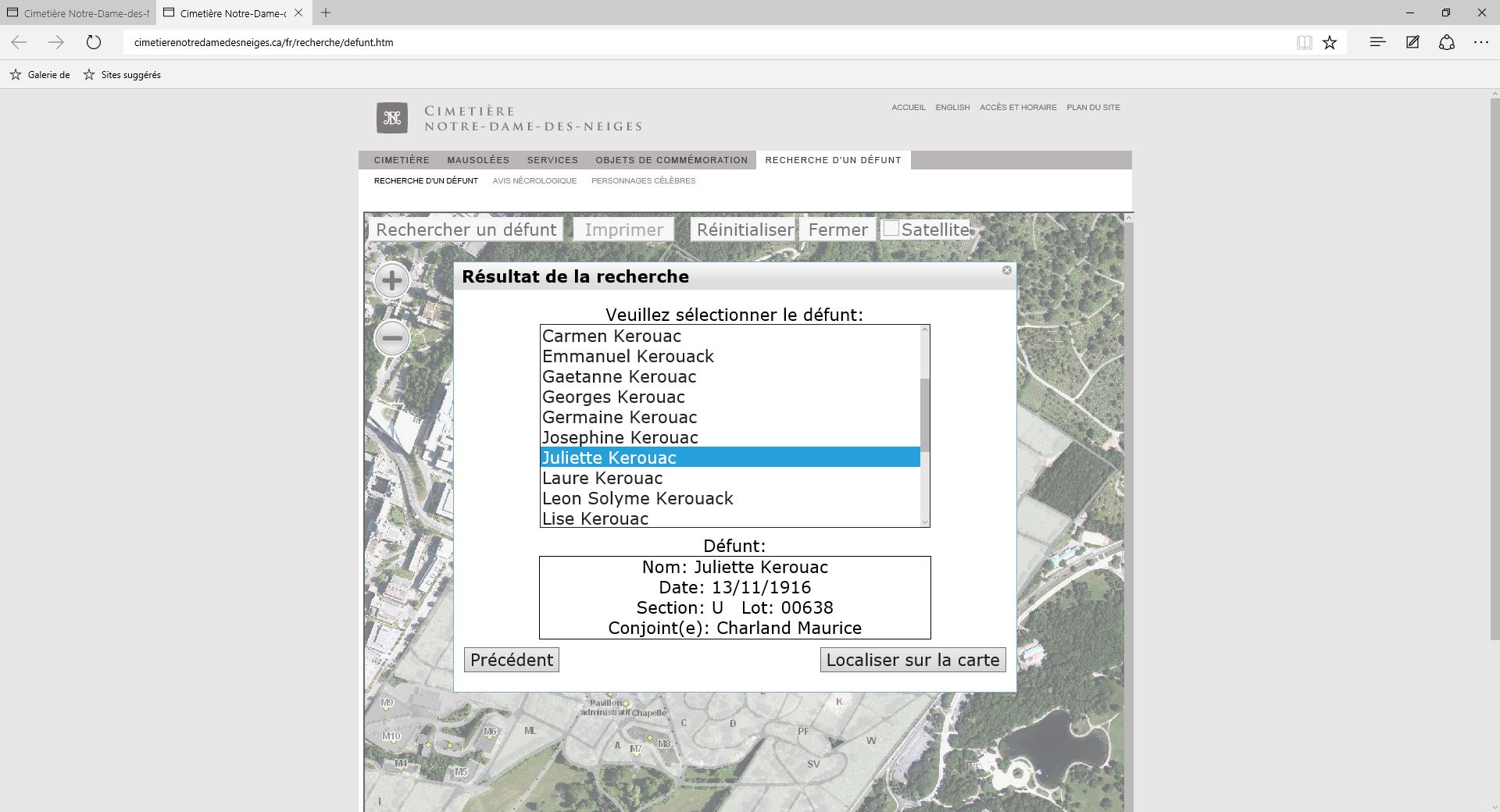Select Leon Solyme Kerouack entry

pos(730,499)
